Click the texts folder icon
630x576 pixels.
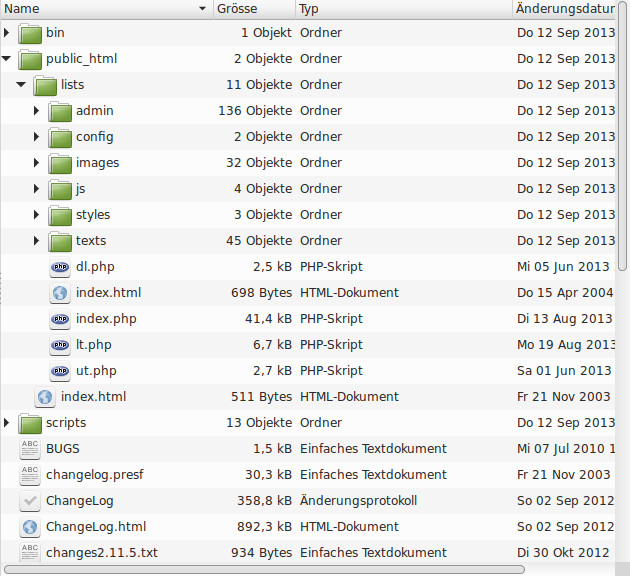coord(60,241)
